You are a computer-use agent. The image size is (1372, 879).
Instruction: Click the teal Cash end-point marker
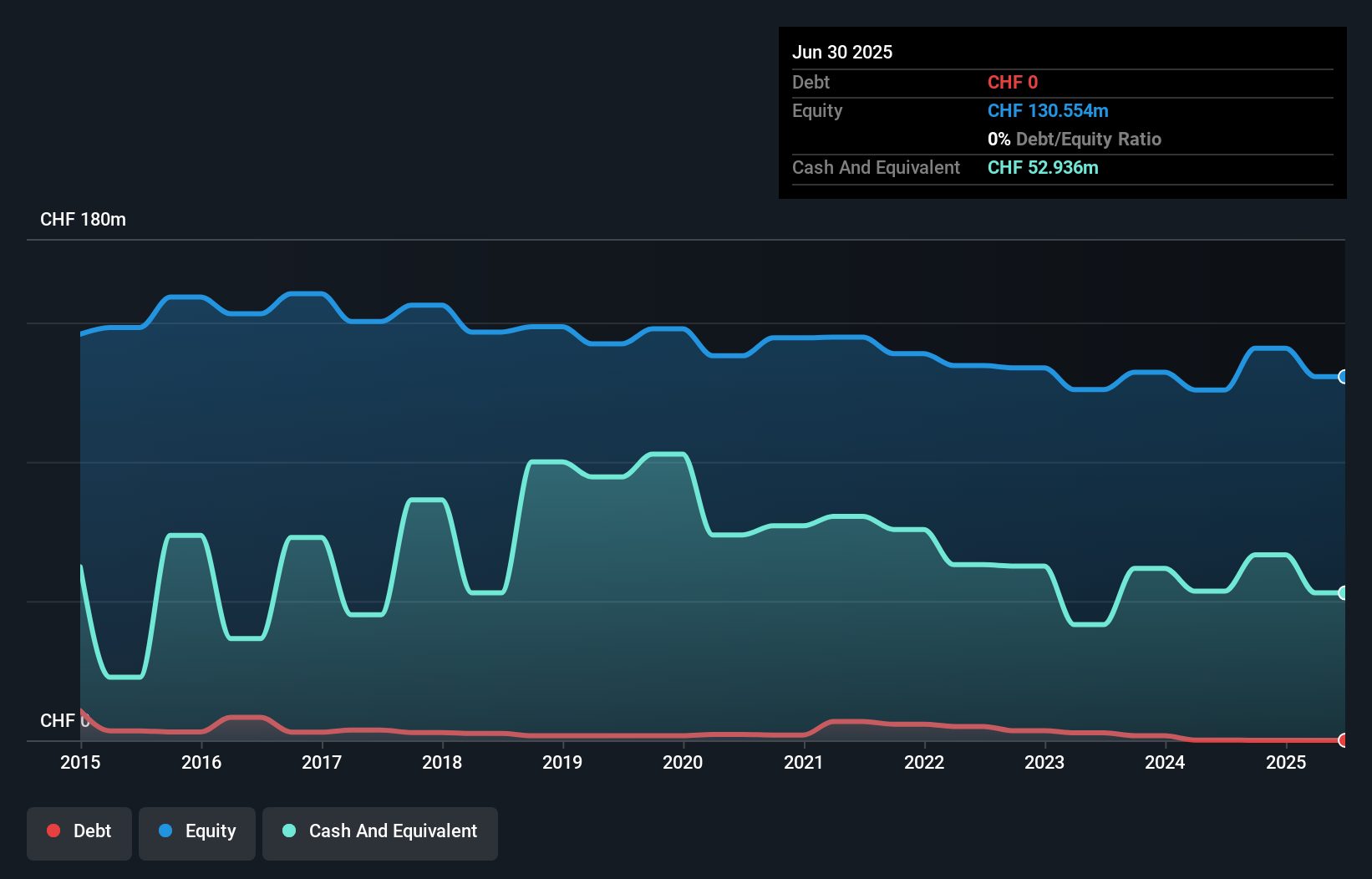click(x=1343, y=593)
